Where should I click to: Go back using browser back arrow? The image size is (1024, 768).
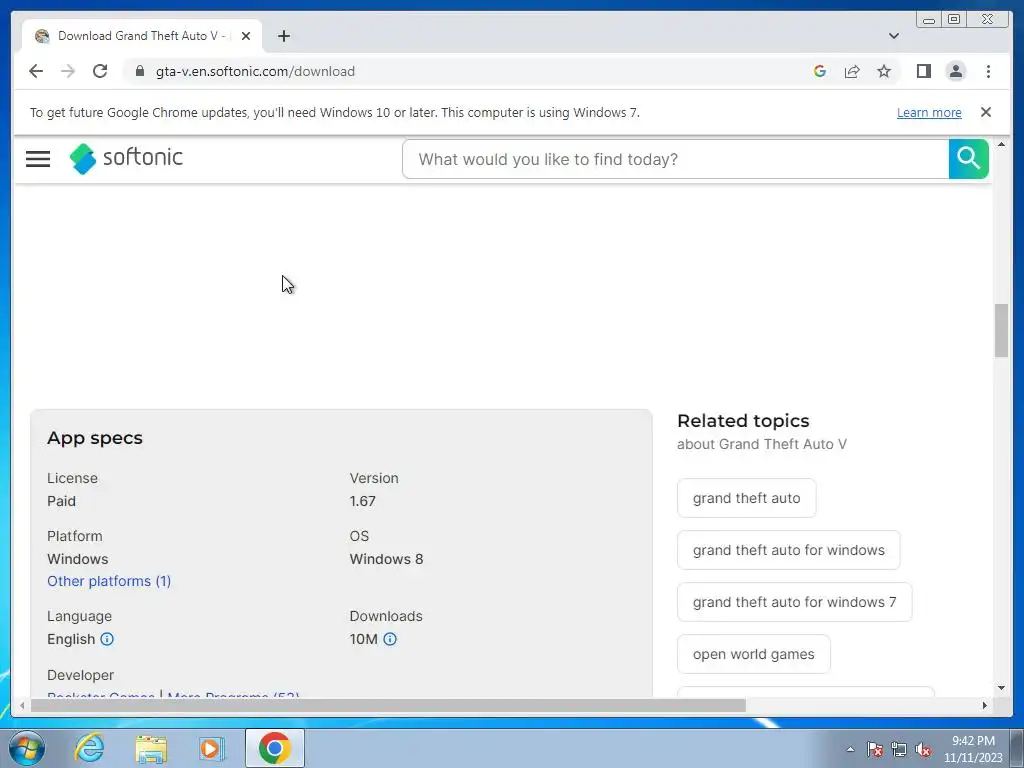coord(36,71)
